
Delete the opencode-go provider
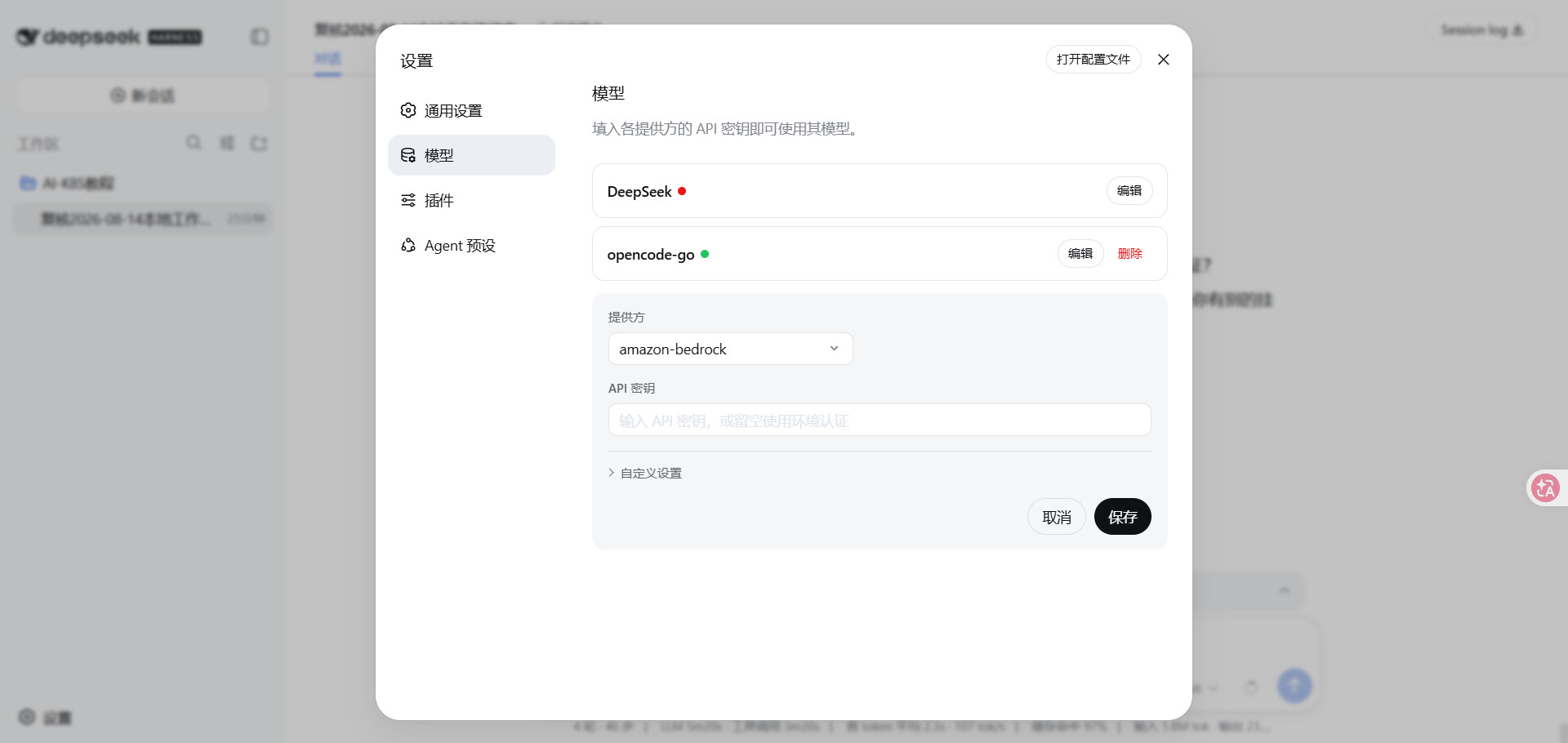click(x=1129, y=254)
